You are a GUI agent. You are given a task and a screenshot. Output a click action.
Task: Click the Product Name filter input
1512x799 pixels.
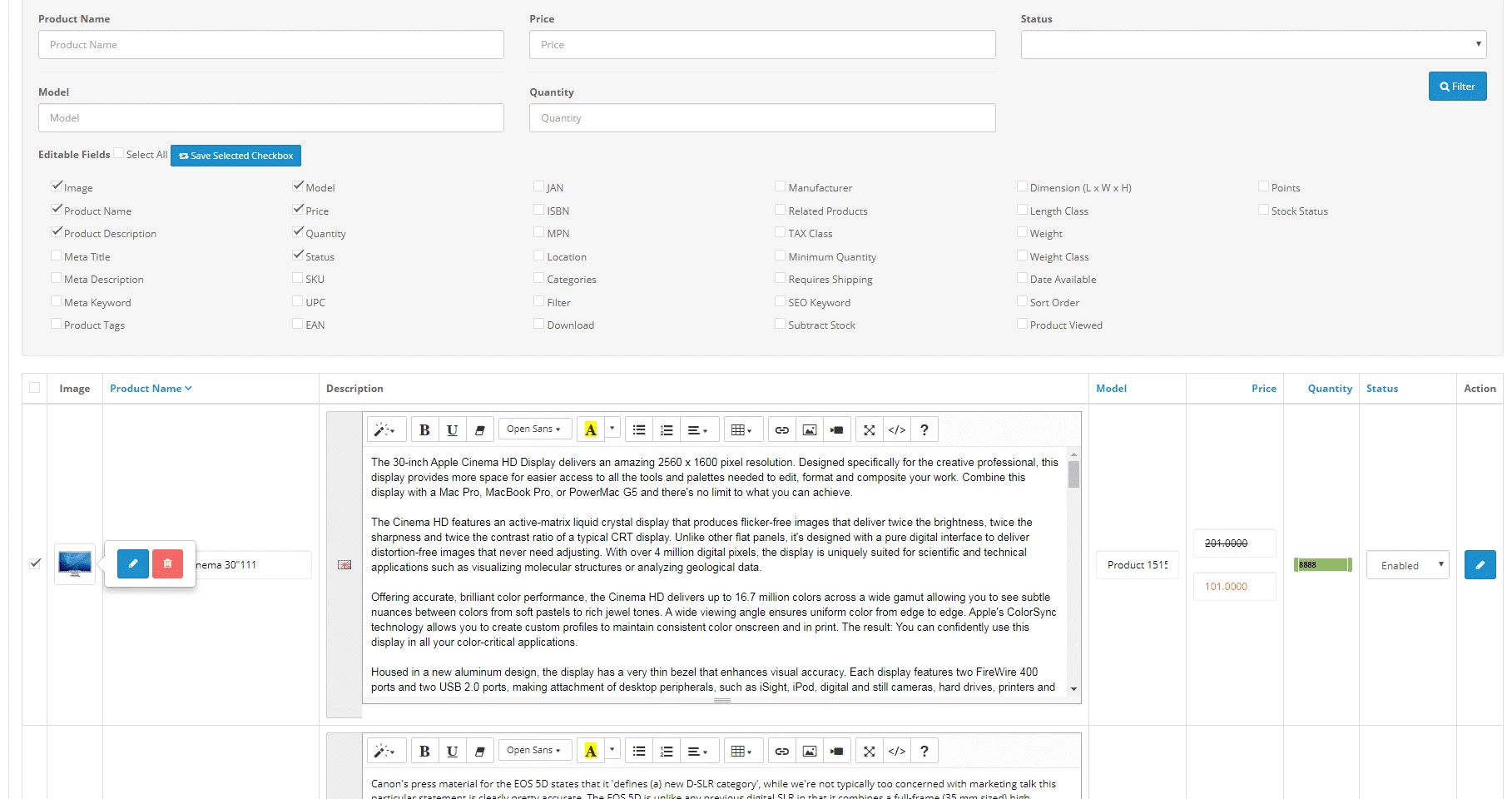click(x=271, y=44)
